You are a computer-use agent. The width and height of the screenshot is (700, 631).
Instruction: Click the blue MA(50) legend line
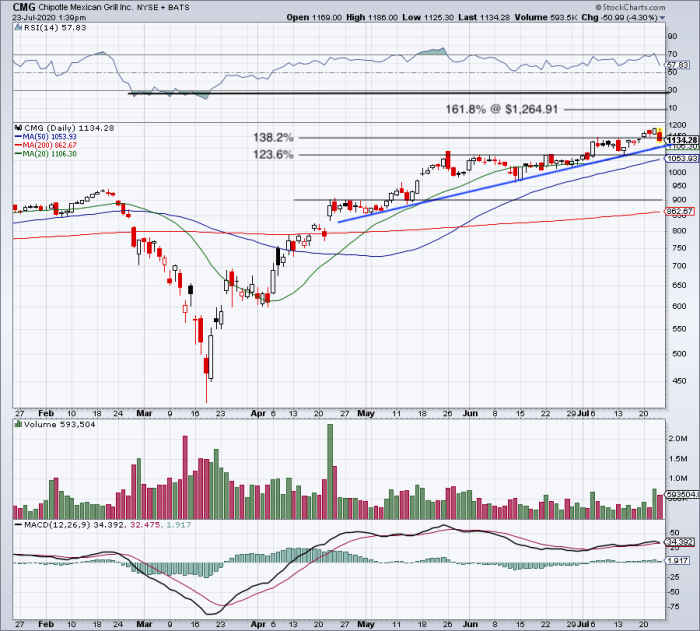(x=18, y=137)
